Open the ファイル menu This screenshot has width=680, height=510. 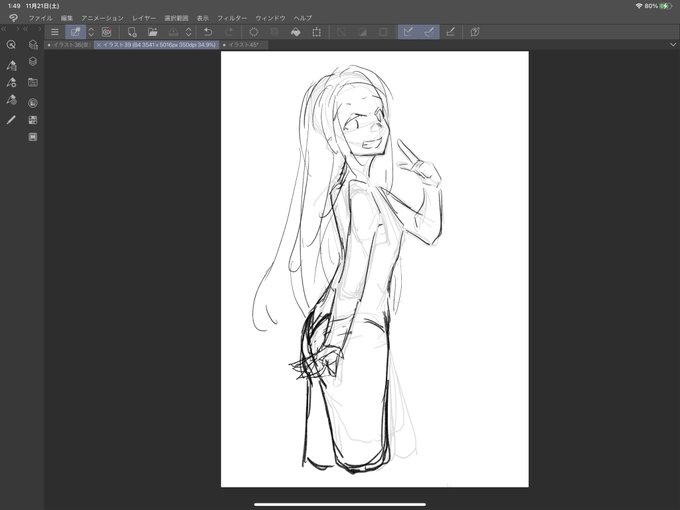[x=40, y=18]
